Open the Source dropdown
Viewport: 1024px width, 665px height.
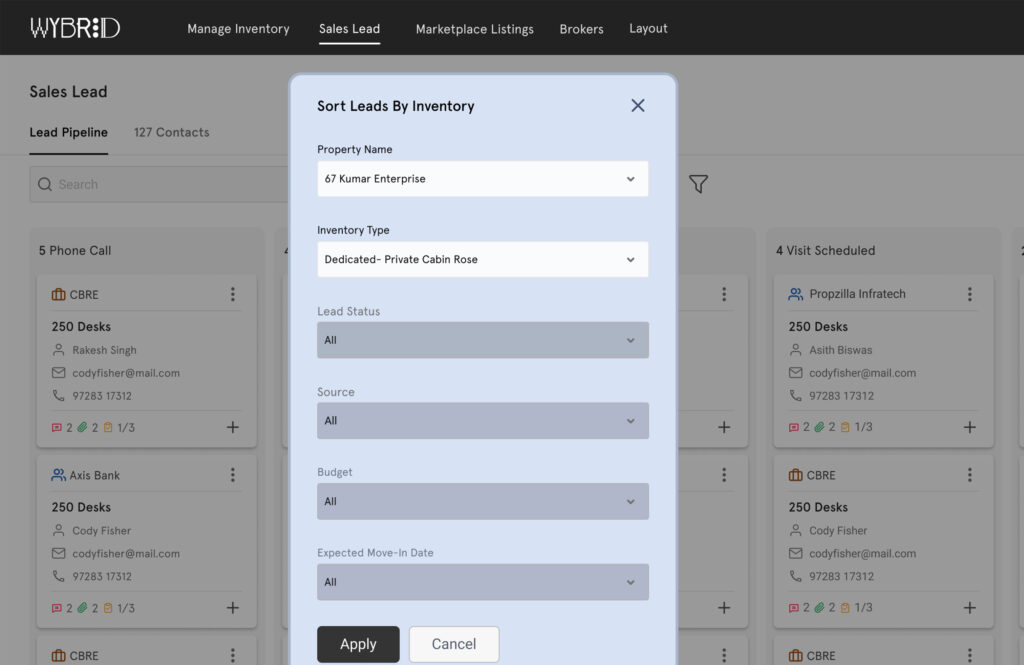click(482, 421)
